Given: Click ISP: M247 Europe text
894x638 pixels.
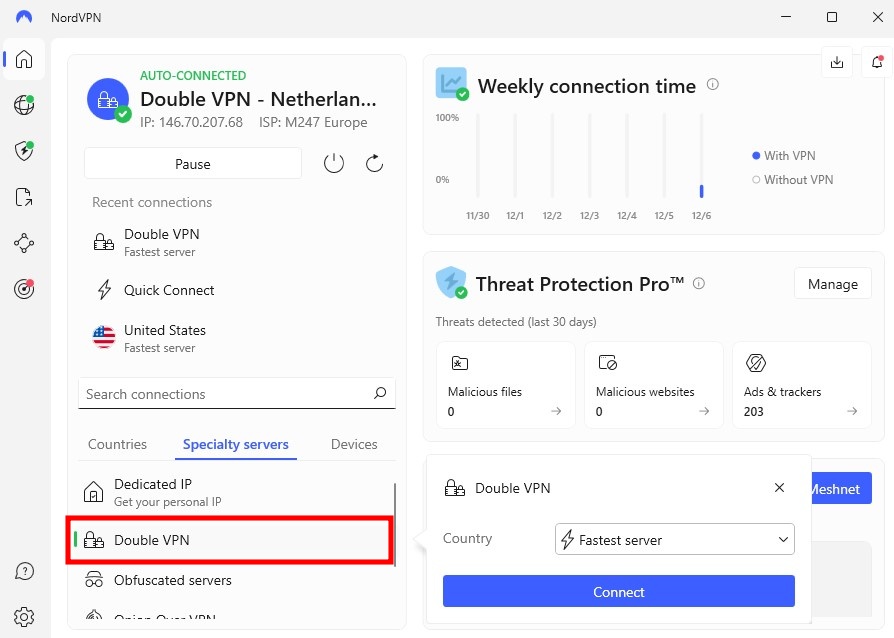Looking at the screenshot, I should click(x=313, y=122).
